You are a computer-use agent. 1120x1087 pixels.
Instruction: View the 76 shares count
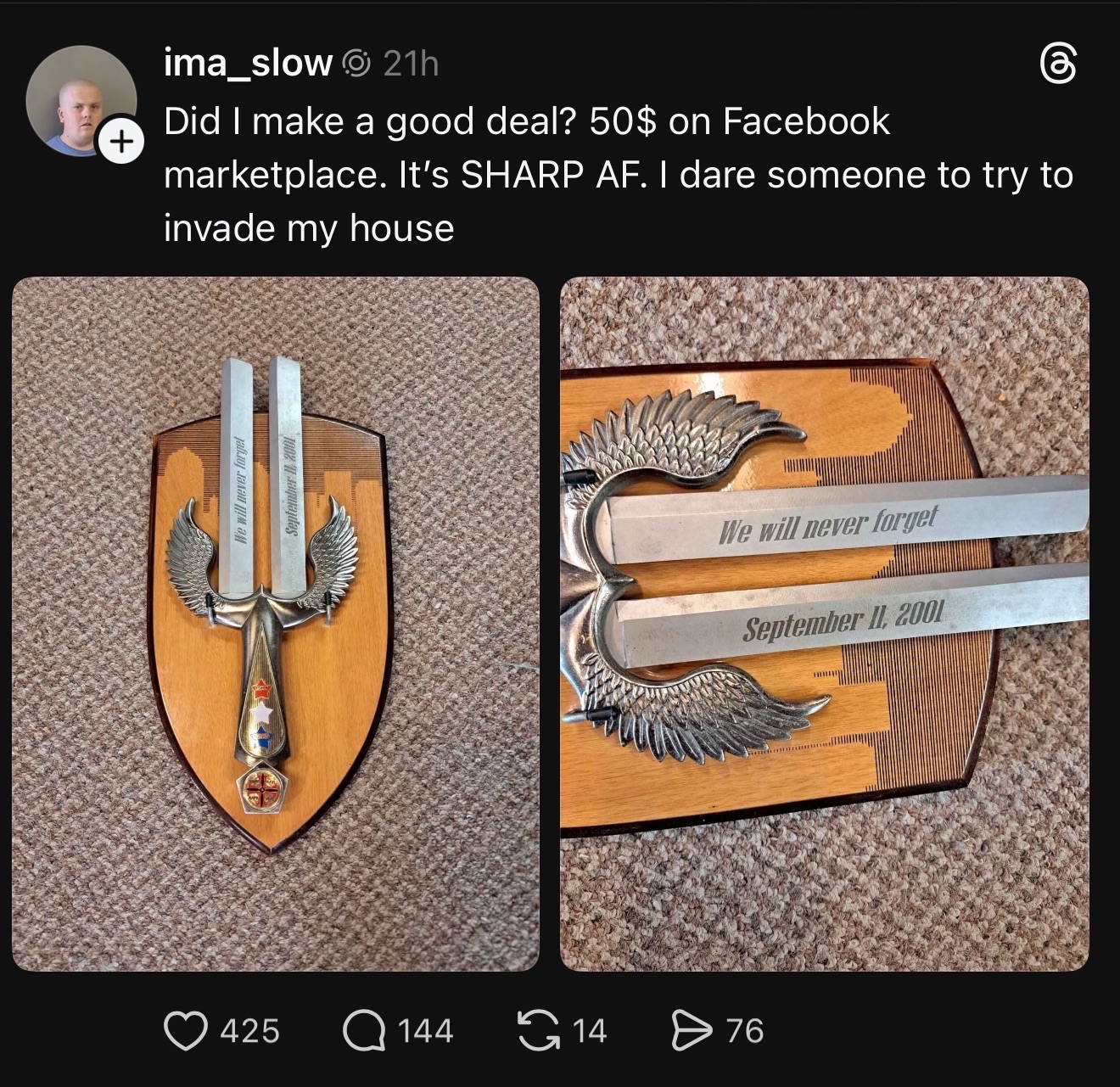tap(745, 1031)
